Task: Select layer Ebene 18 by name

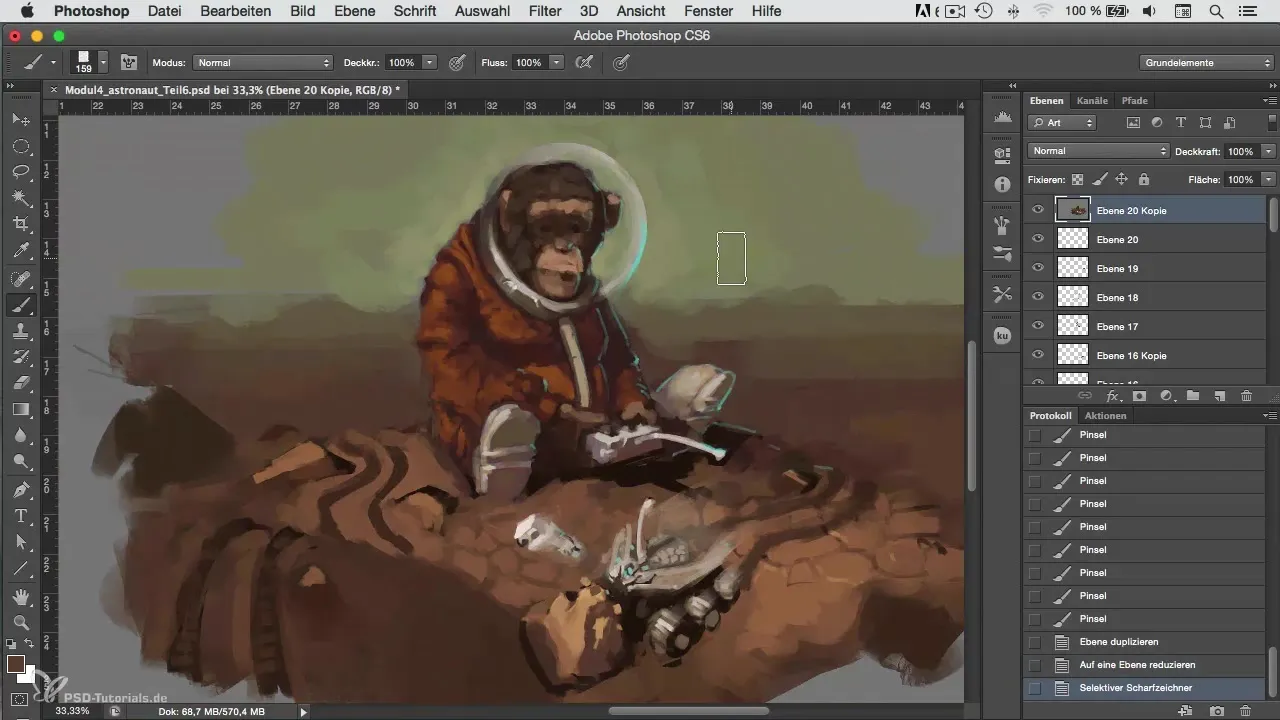Action: click(1117, 298)
